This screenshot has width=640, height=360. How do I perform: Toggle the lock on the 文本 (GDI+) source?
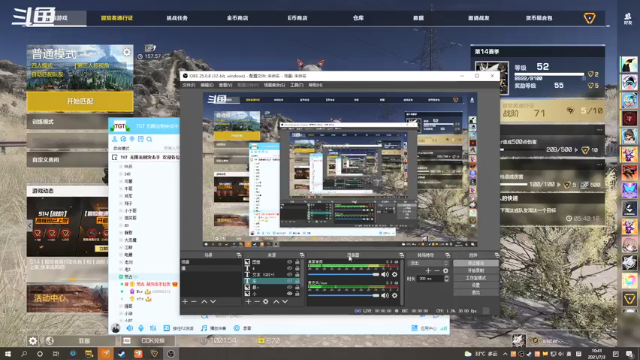(297, 275)
